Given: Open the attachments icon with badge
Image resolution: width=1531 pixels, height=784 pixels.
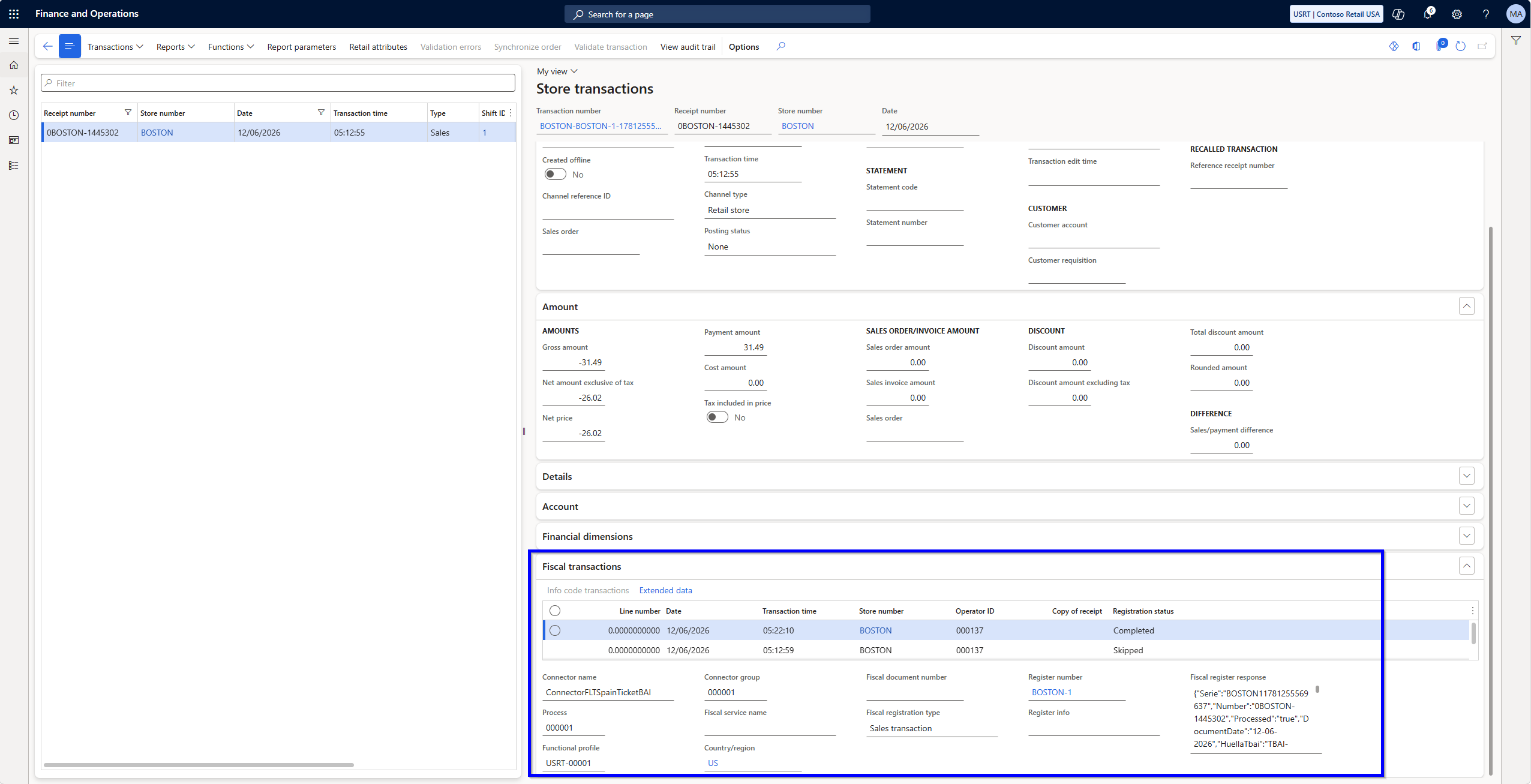Looking at the screenshot, I should pos(1440,46).
